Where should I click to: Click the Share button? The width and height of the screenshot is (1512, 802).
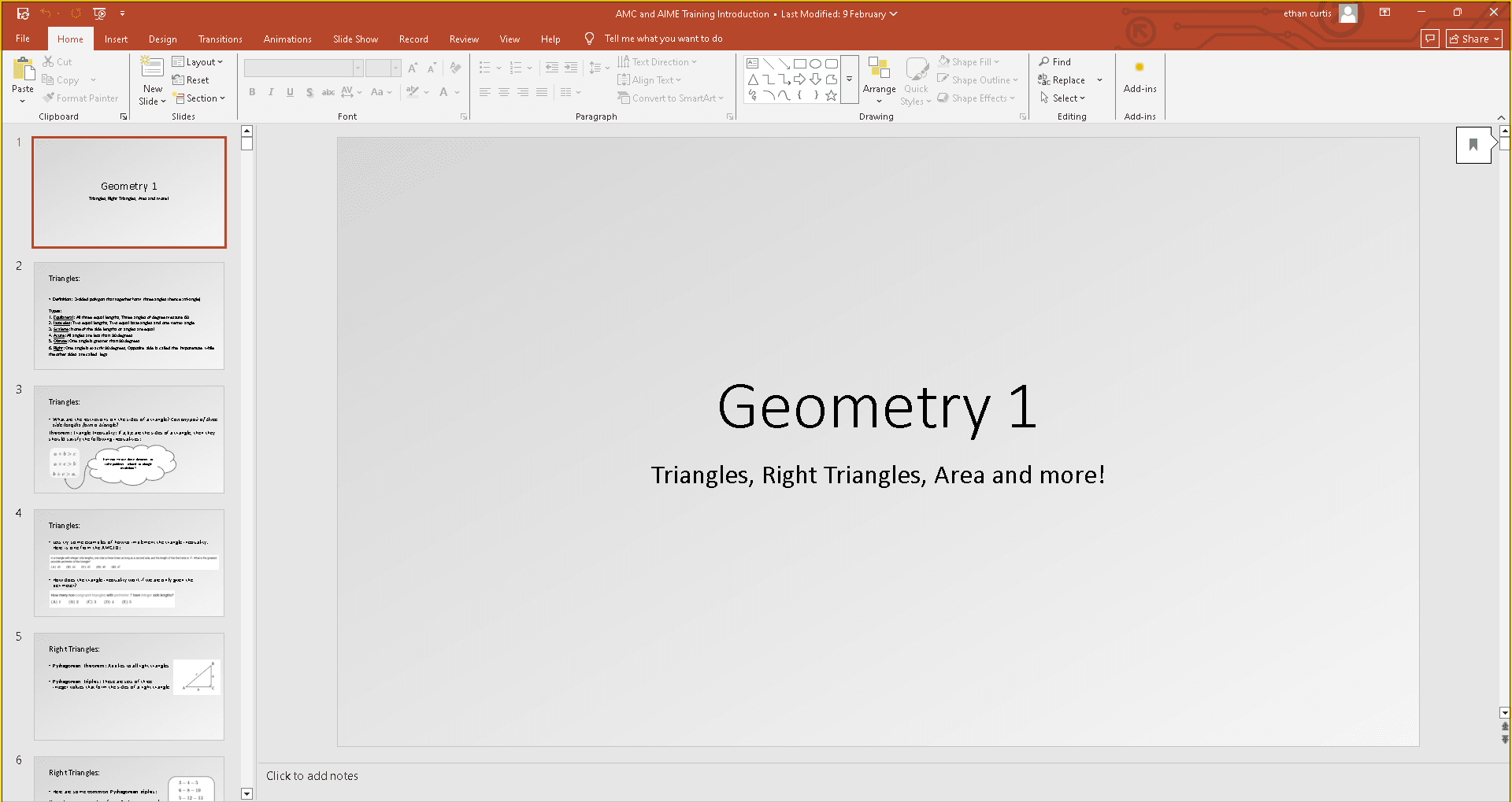pyautogui.click(x=1473, y=39)
